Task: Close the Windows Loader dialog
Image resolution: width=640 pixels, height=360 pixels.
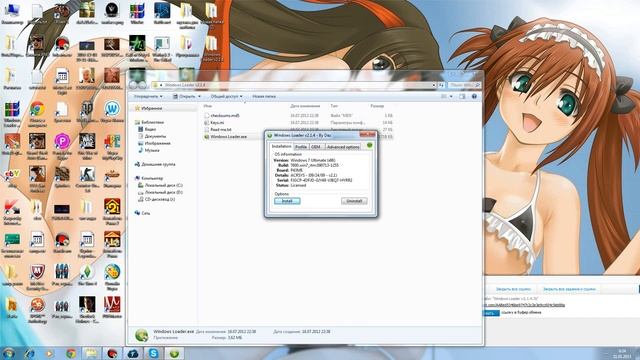Action: coord(367,134)
